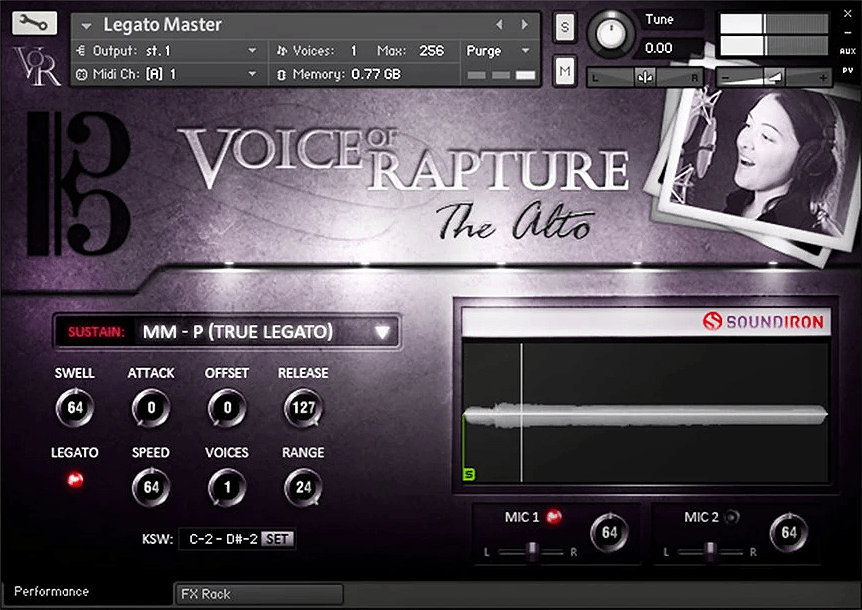Go to the next instrument preset arrow

pyautogui.click(x=524, y=25)
